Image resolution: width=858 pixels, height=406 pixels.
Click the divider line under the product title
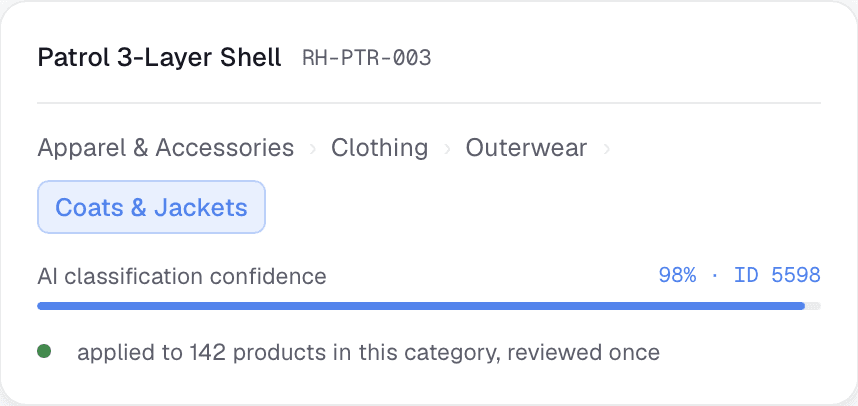429,103
